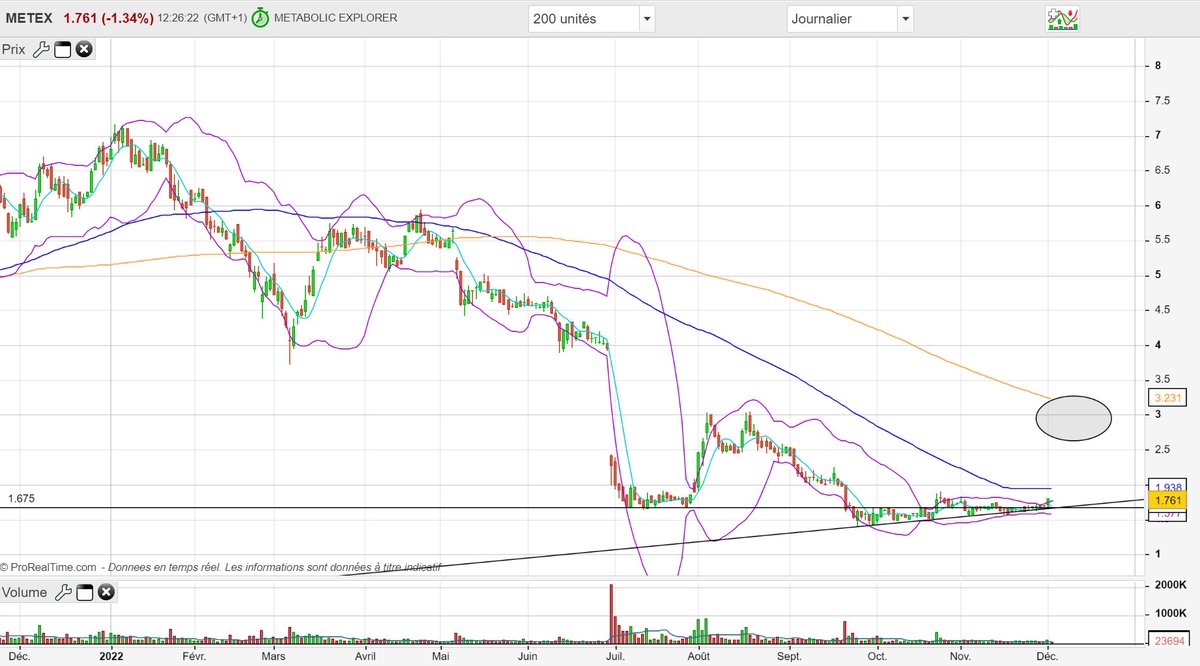Image resolution: width=1200 pixels, height=666 pixels.
Task: Click the yellow 1.761 price tag
Action: 1169,500
